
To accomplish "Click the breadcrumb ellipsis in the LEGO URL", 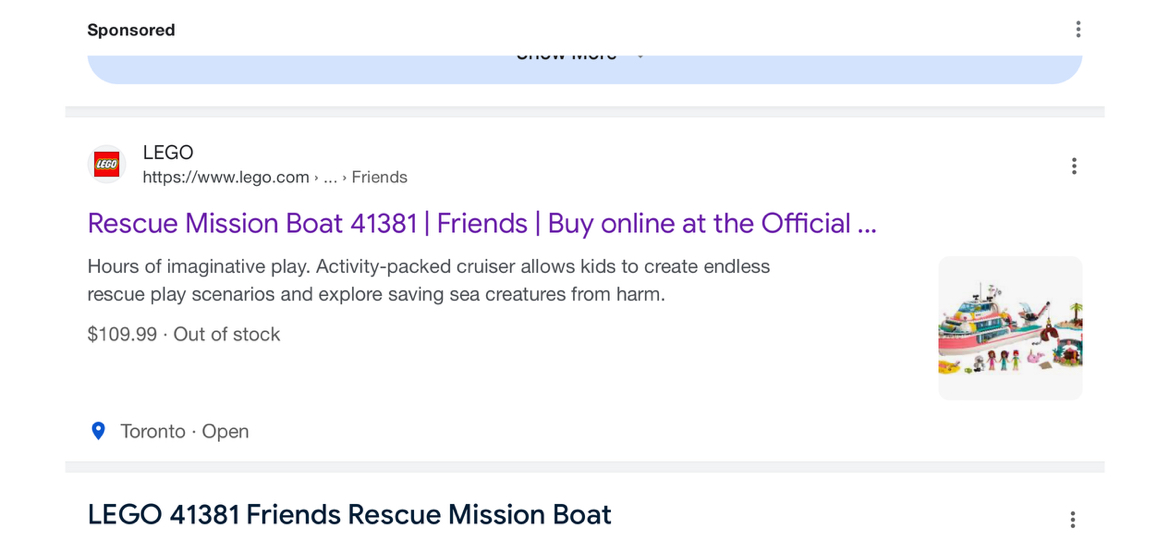I will pyautogui.click(x=330, y=177).
